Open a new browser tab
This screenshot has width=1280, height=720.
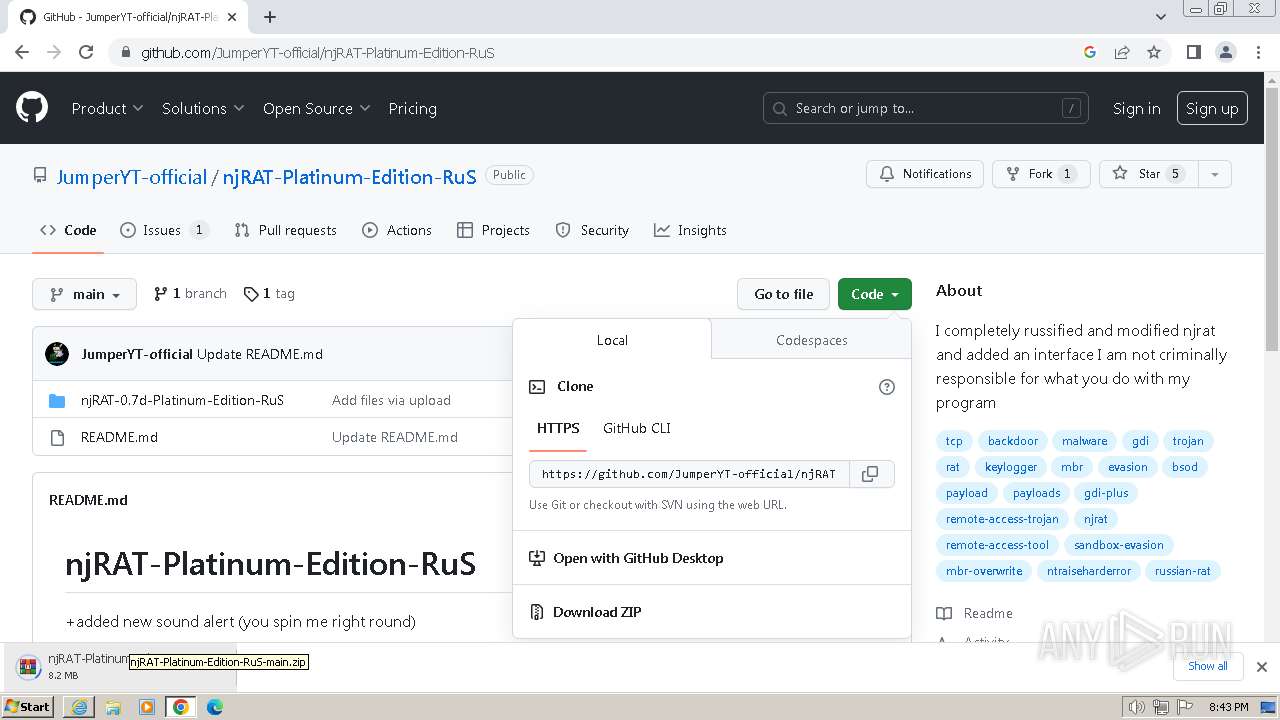tap(270, 17)
